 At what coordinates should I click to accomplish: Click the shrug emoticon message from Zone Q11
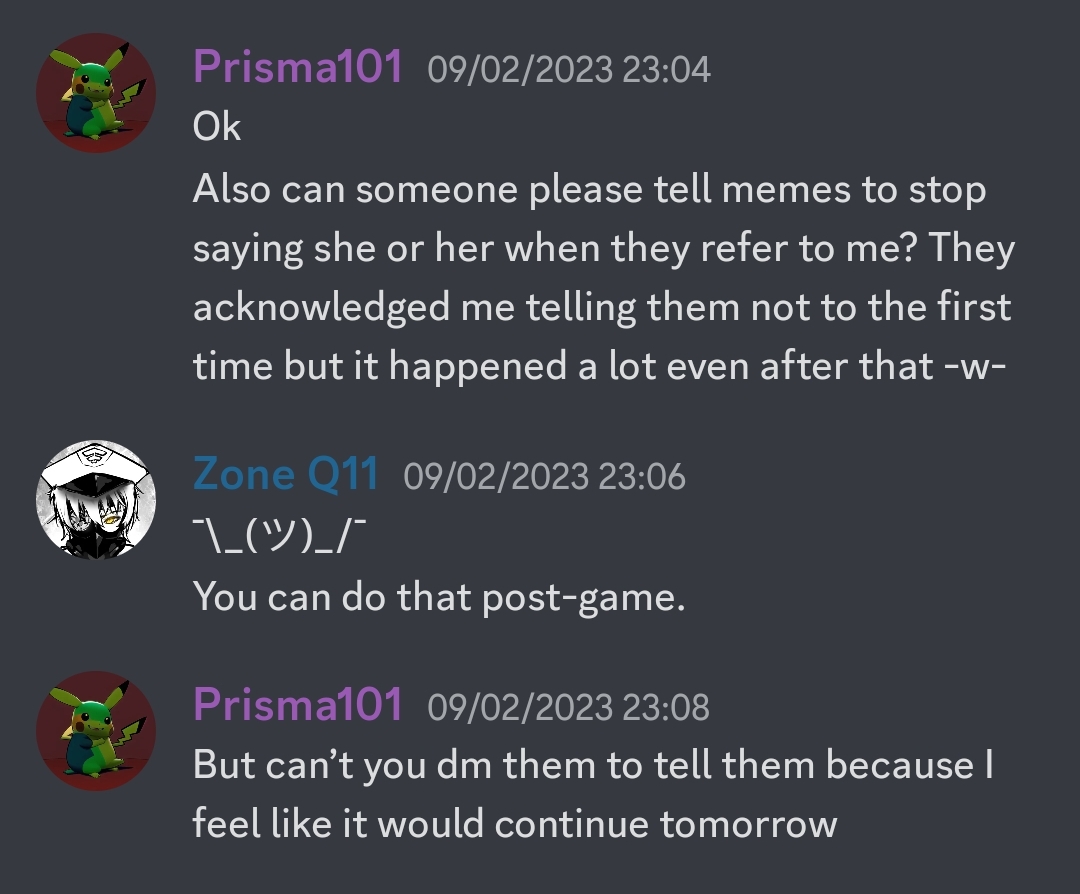tap(279, 535)
